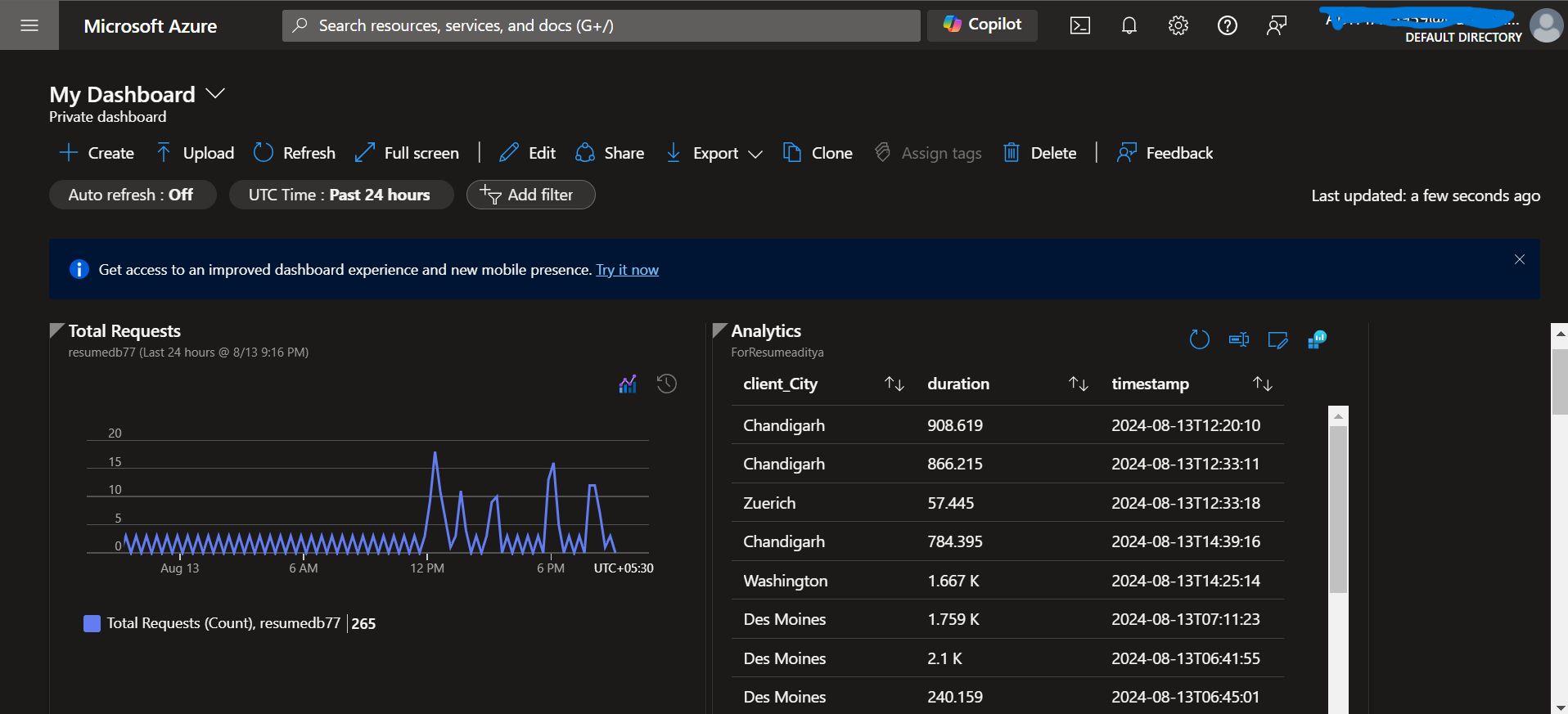This screenshot has width=1568, height=714.
Task: Open the notifications bell
Action: coord(1129,25)
